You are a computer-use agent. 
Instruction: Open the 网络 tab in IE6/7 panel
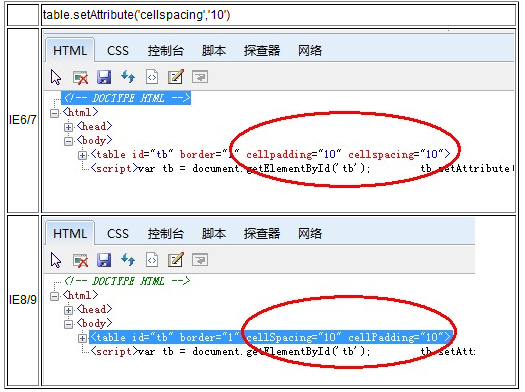click(x=310, y=51)
